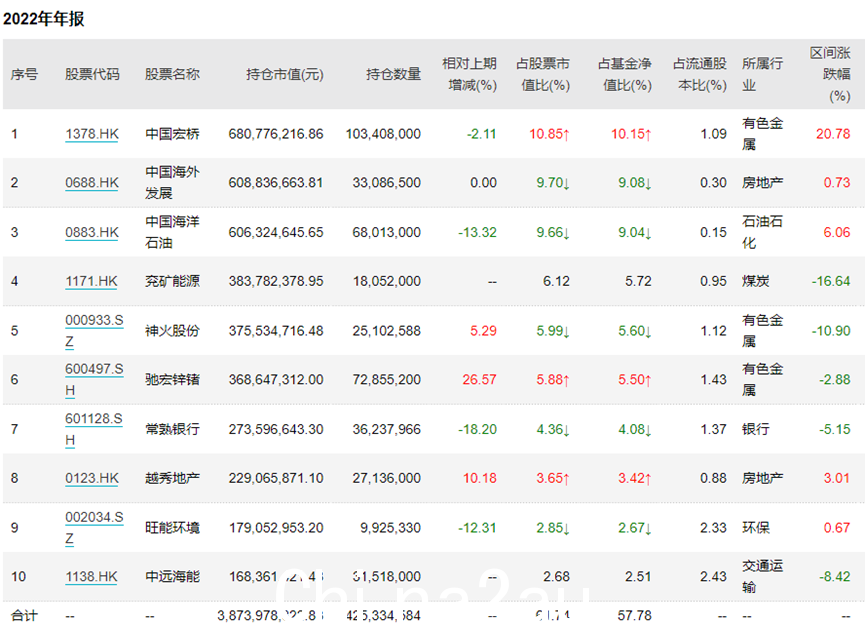Viewport: 865px width, 628px height.
Task: Click the 股票代码 column header
Action: [92, 74]
